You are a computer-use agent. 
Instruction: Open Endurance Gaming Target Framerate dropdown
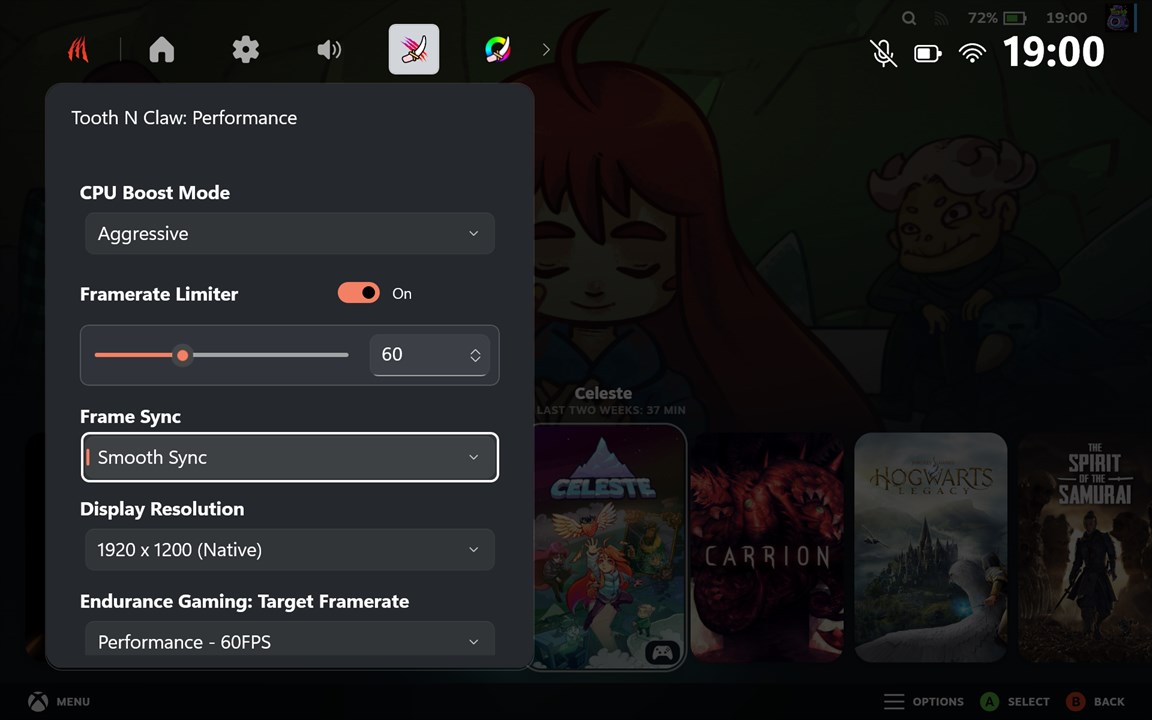pyautogui.click(x=289, y=639)
